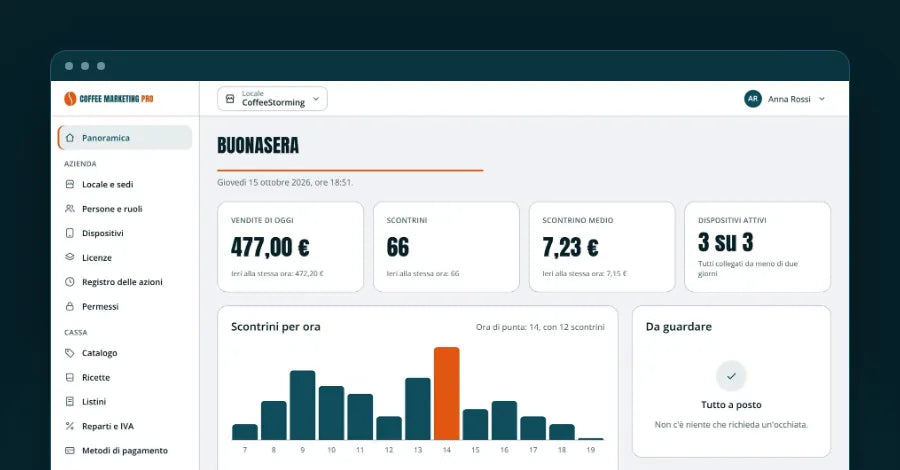900x470 pixels.
Task: Click the 7,23 € value
Action: point(571,247)
